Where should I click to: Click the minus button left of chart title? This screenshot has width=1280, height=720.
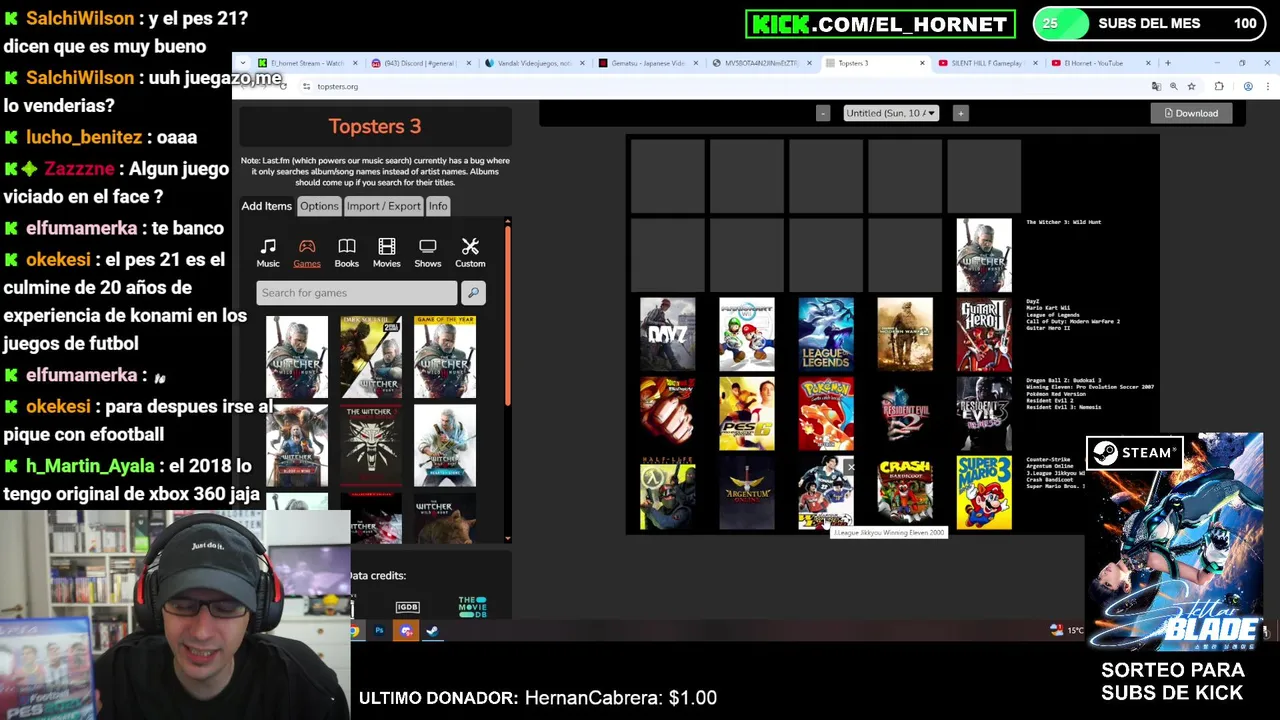[823, 113]
